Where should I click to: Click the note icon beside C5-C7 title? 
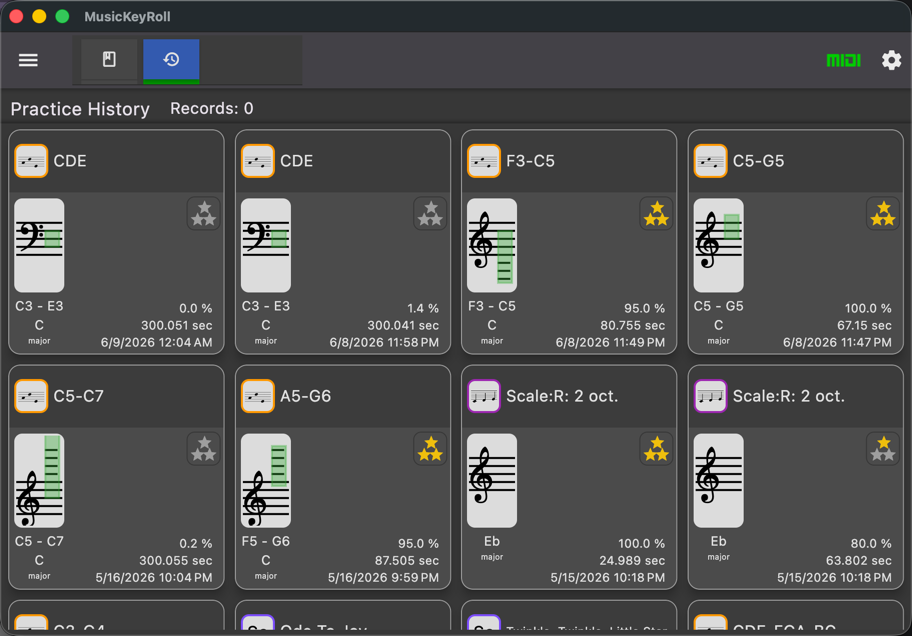pos(31,396)
